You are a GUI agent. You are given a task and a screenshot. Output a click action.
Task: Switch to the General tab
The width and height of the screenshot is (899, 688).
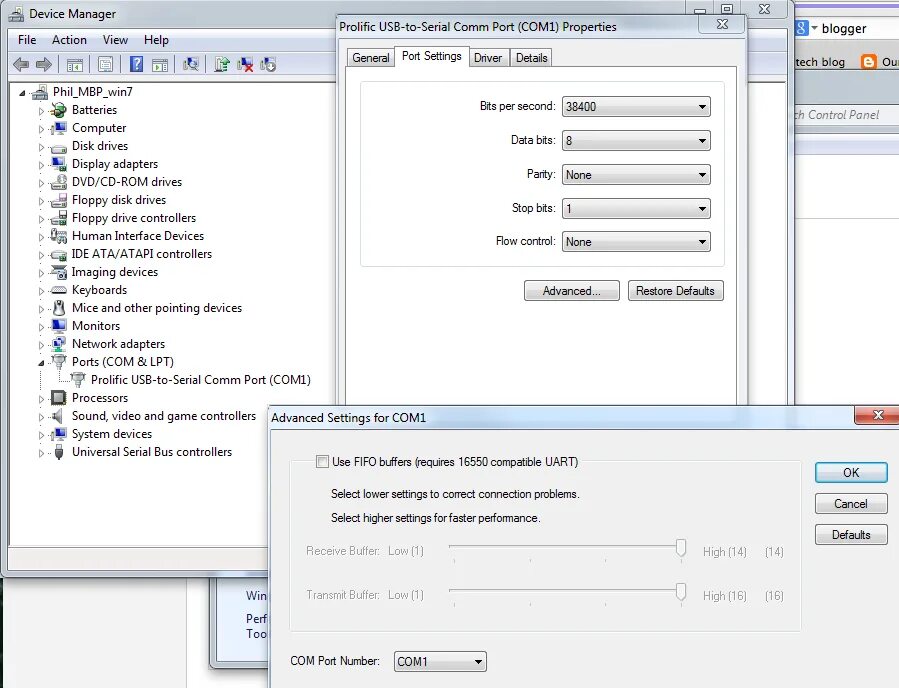370,58
